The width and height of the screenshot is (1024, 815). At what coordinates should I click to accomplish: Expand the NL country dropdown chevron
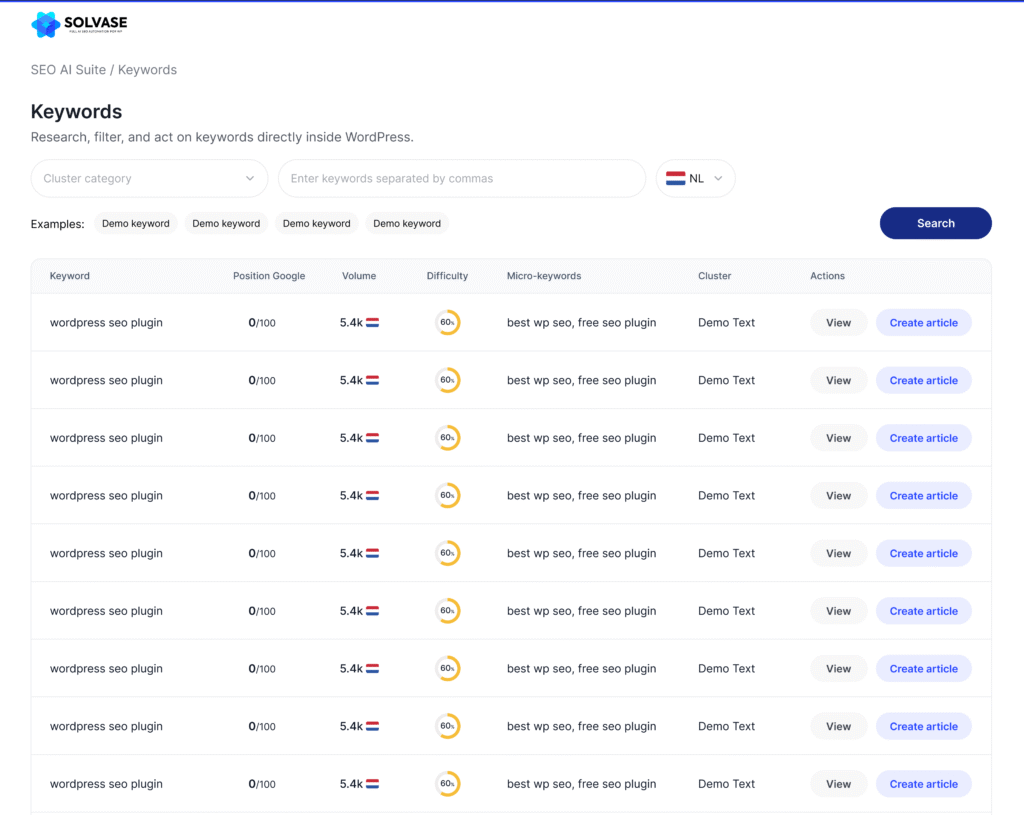click(718, 178)
